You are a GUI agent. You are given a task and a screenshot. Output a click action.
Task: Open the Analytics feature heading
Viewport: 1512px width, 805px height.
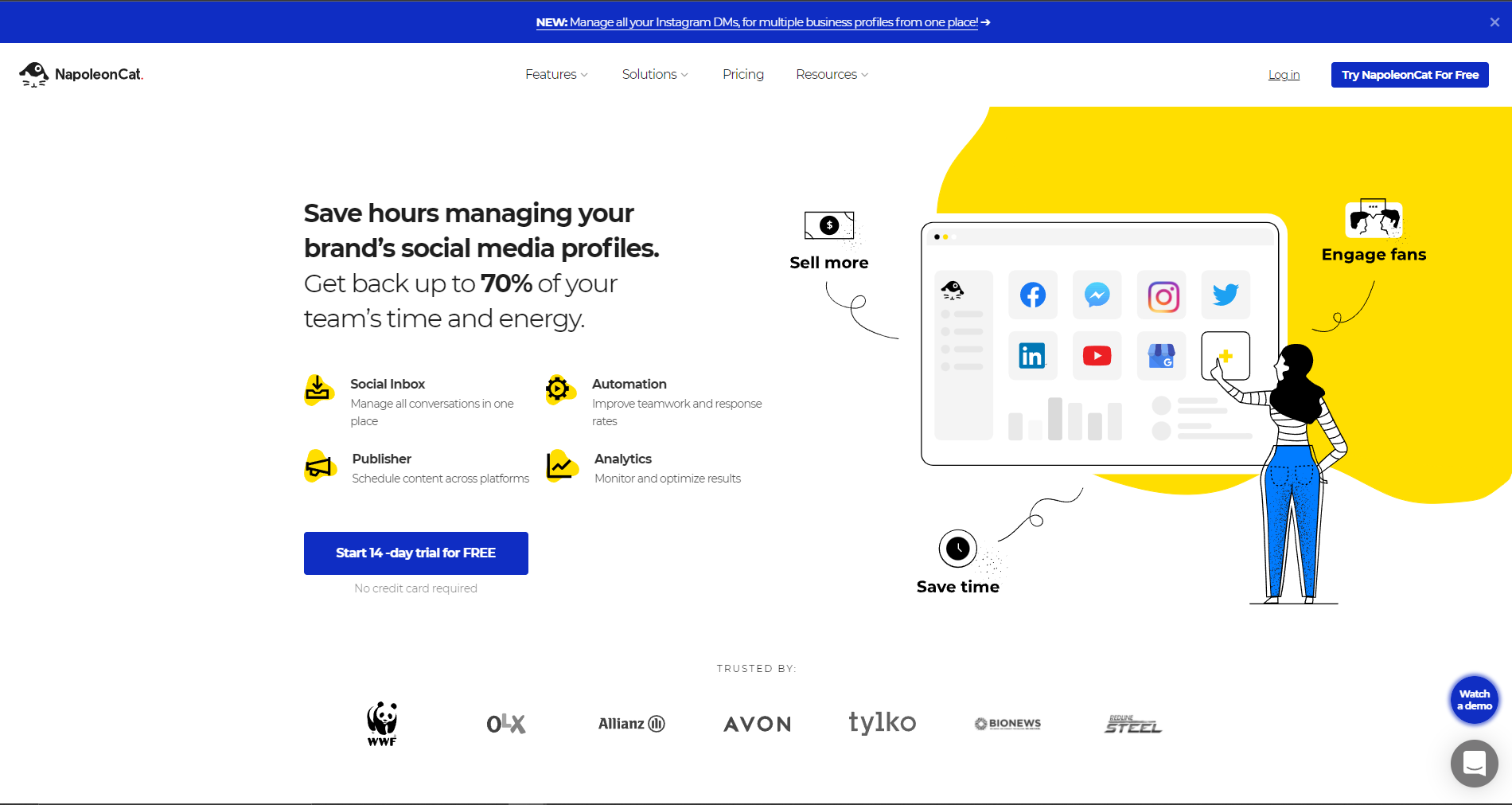click(x=623, y=459)
